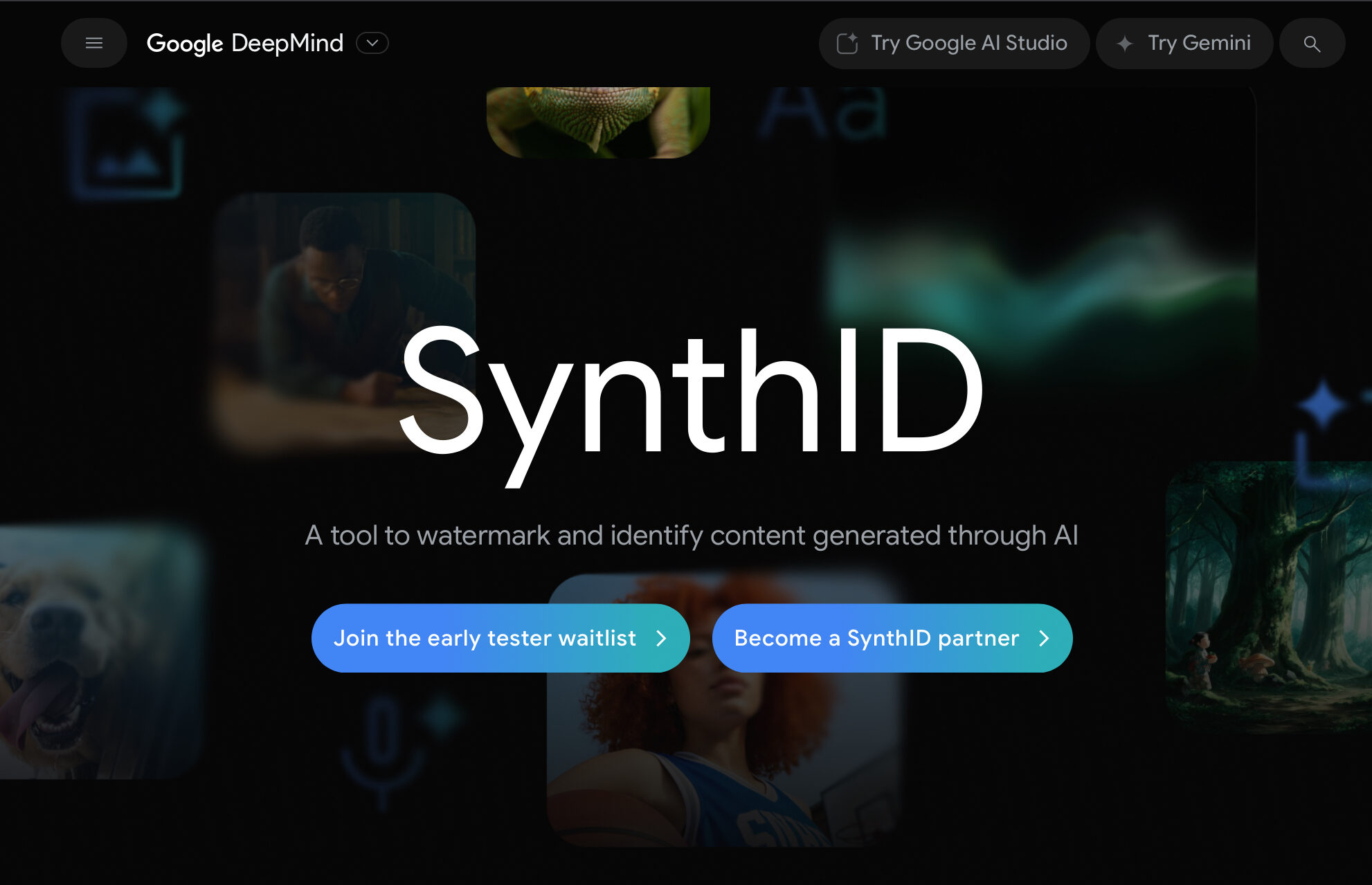Image resolution: width=1372 pixels, height=885 pixels.
Task: Click the blurred Aa text icon
Action: (x=822, y=112)
